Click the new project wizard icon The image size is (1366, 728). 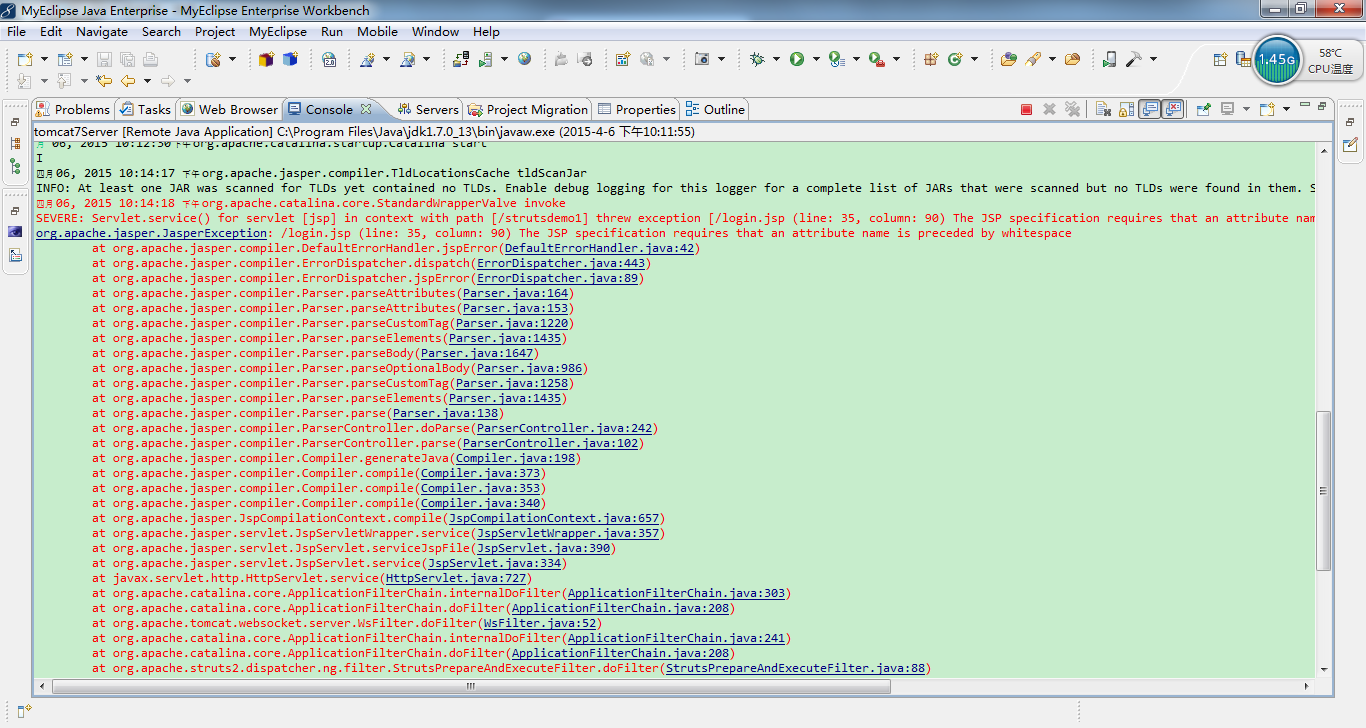[x=65, y=59]
